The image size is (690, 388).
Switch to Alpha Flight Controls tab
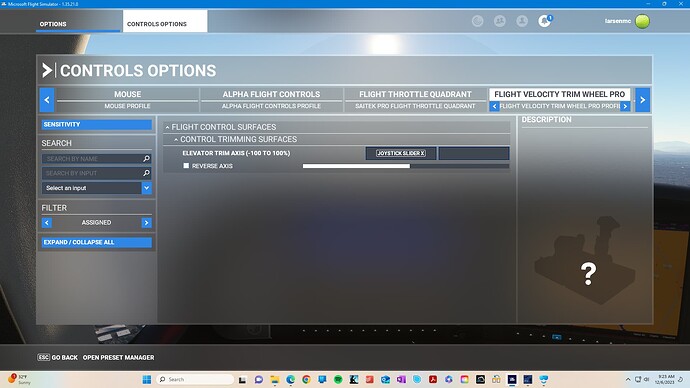pos(272,99)
